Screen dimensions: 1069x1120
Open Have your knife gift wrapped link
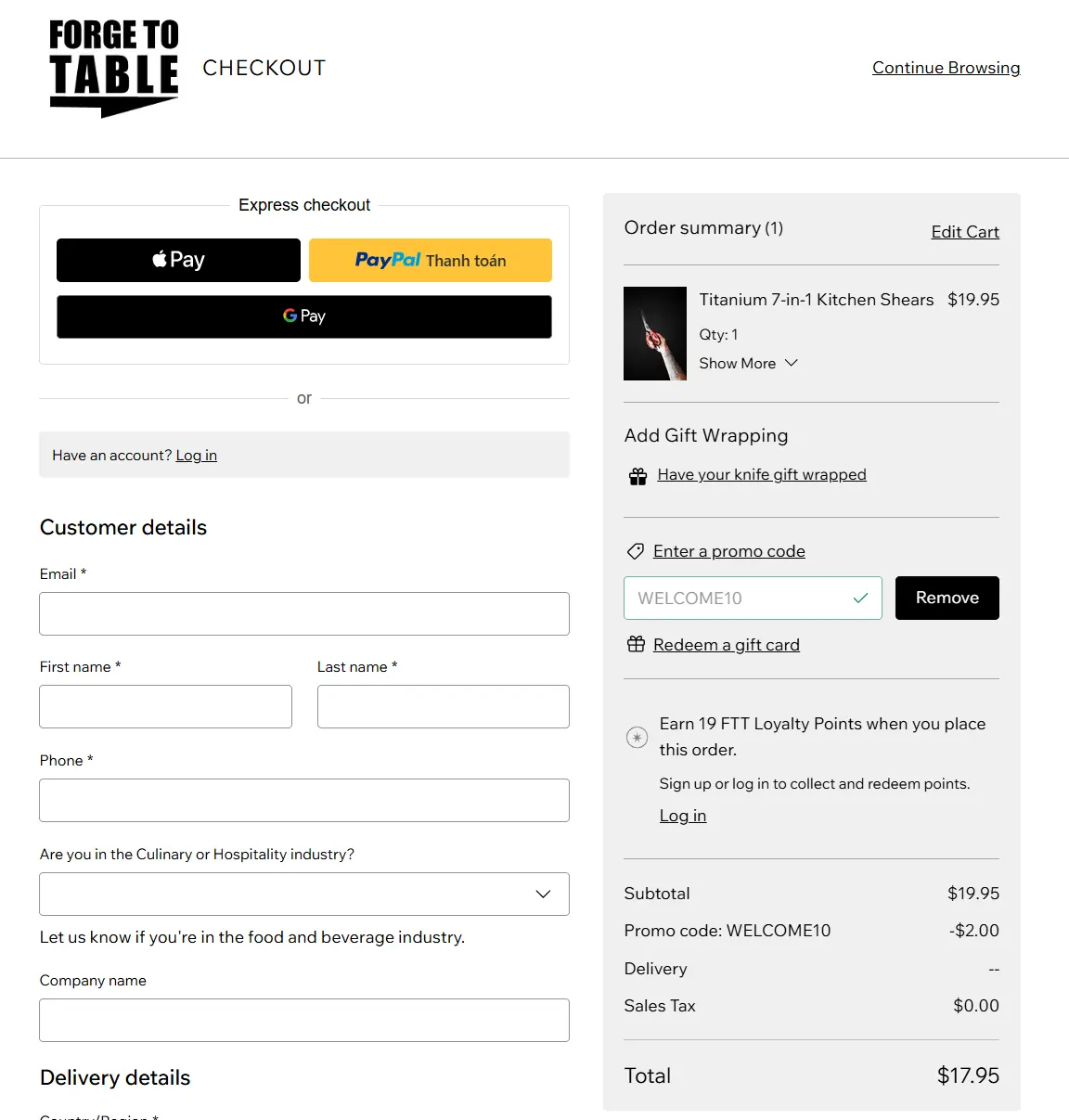tap(761, 475)
